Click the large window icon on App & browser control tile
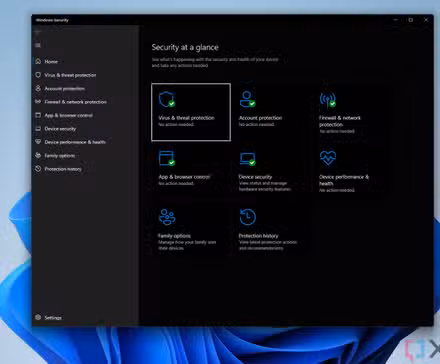 [x=167, y=158]
